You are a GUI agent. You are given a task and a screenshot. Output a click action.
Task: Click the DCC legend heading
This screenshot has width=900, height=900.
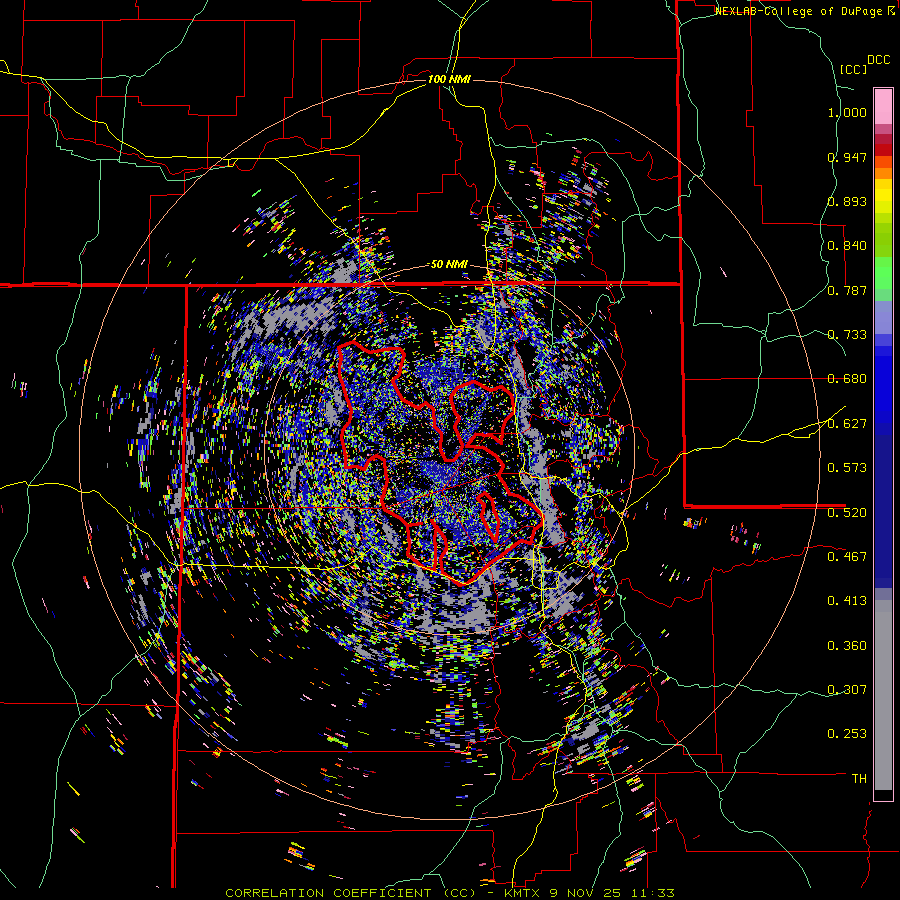878,60
